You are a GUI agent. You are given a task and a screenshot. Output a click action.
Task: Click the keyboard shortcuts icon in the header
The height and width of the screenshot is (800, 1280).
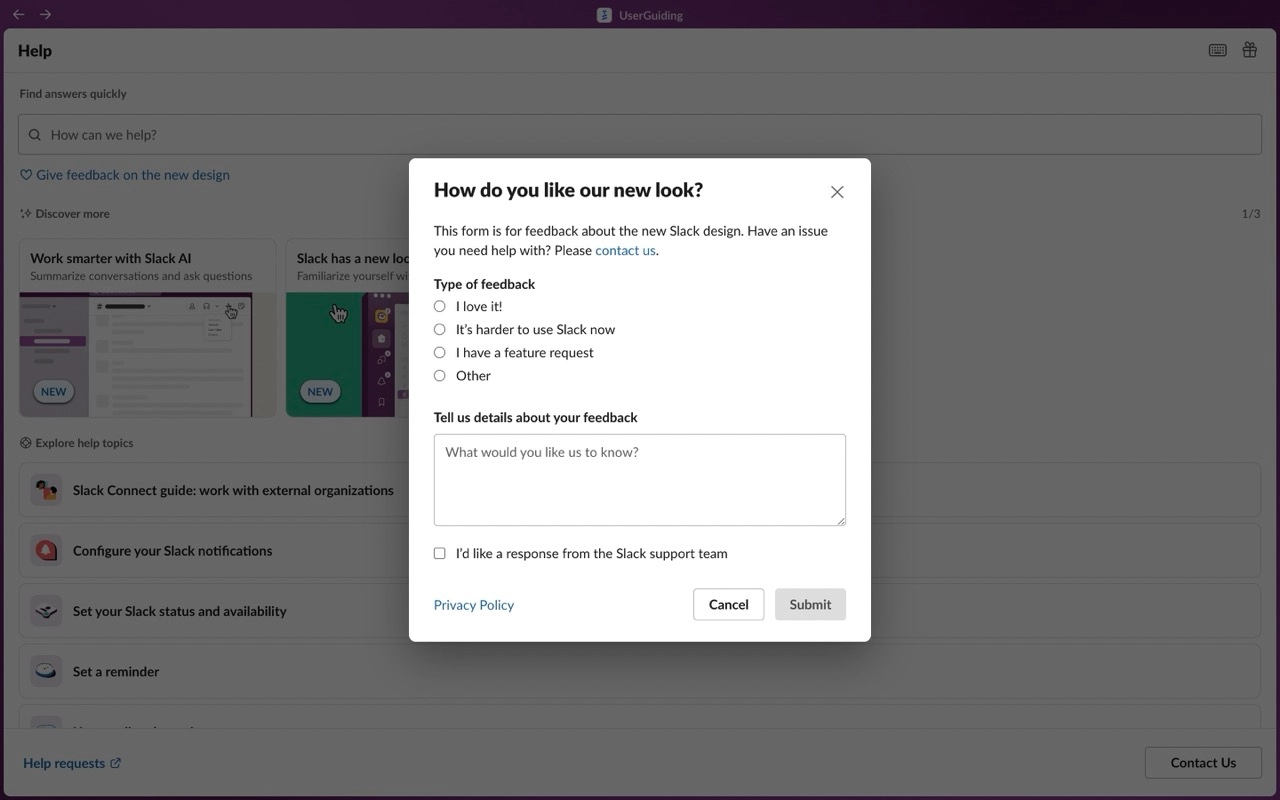1217,49
